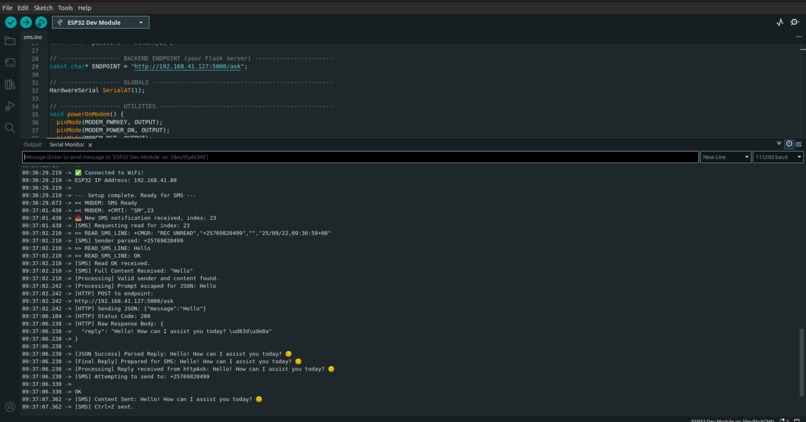
Task: Select the Serial Monitor tab
Action: 67,144
